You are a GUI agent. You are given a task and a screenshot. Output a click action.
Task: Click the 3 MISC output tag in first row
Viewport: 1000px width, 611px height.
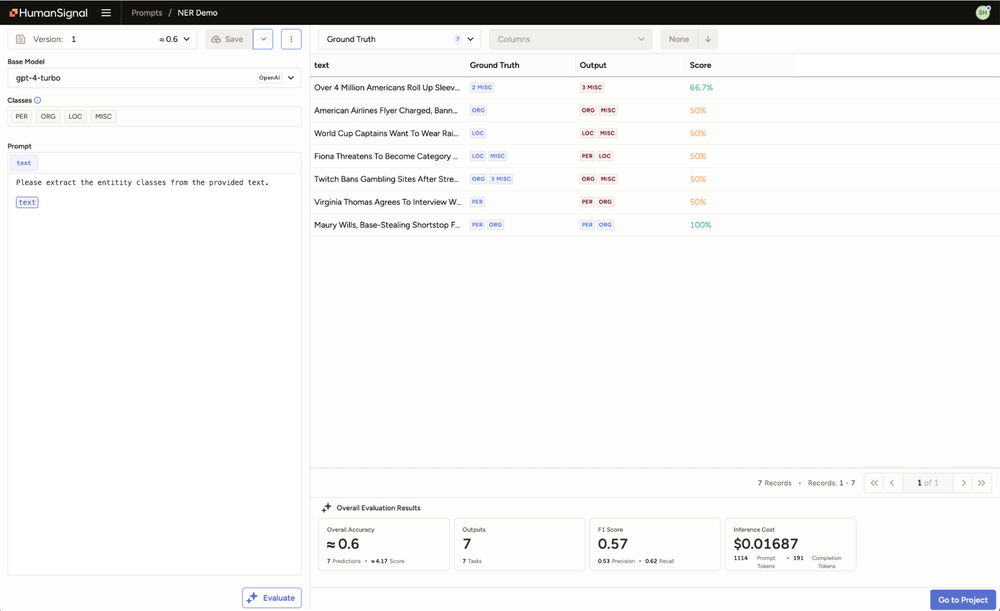point(591,87)
